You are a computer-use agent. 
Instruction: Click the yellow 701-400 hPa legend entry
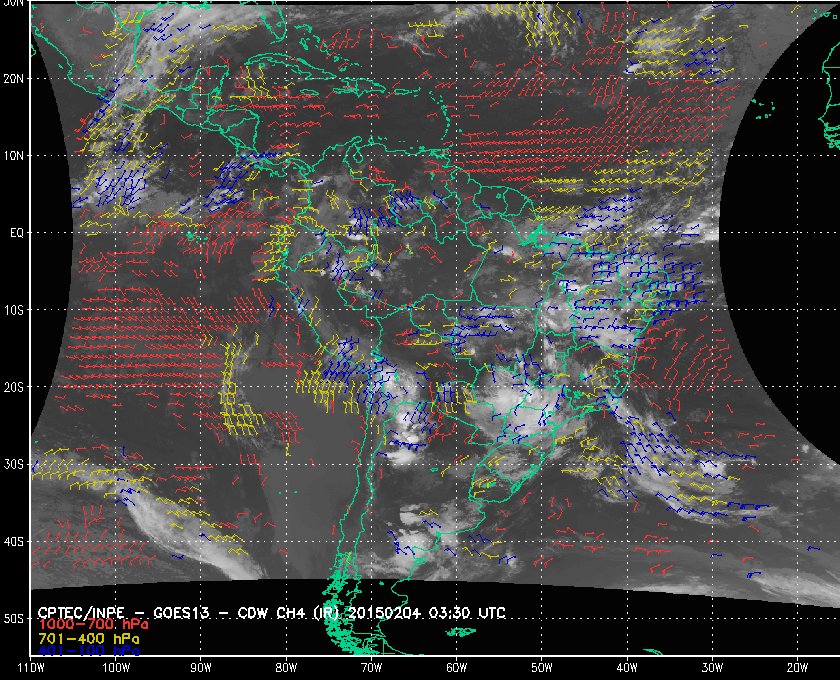pos(88,639)
